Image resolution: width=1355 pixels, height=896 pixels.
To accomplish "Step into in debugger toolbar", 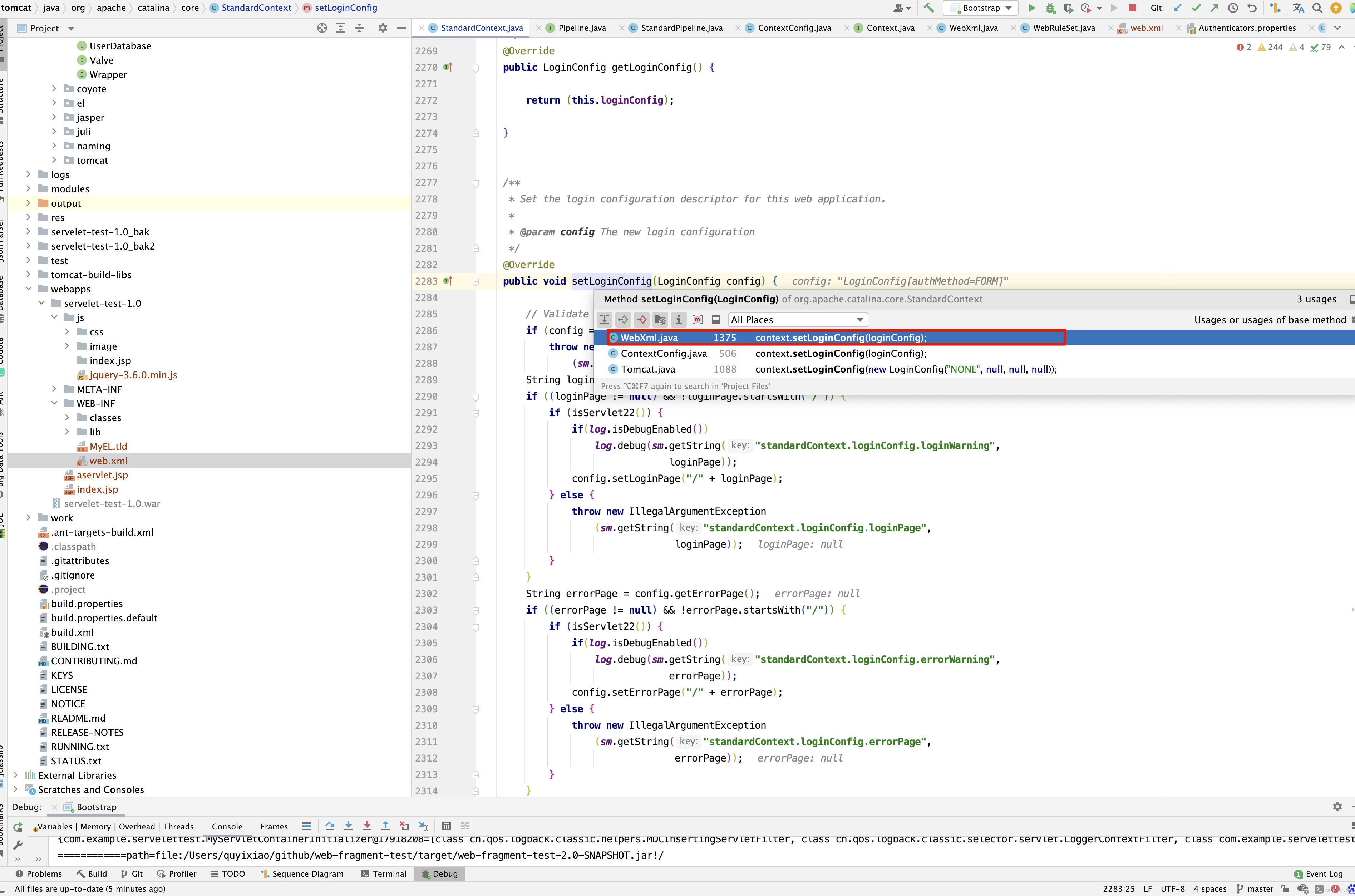I will [x=349, y=826].
